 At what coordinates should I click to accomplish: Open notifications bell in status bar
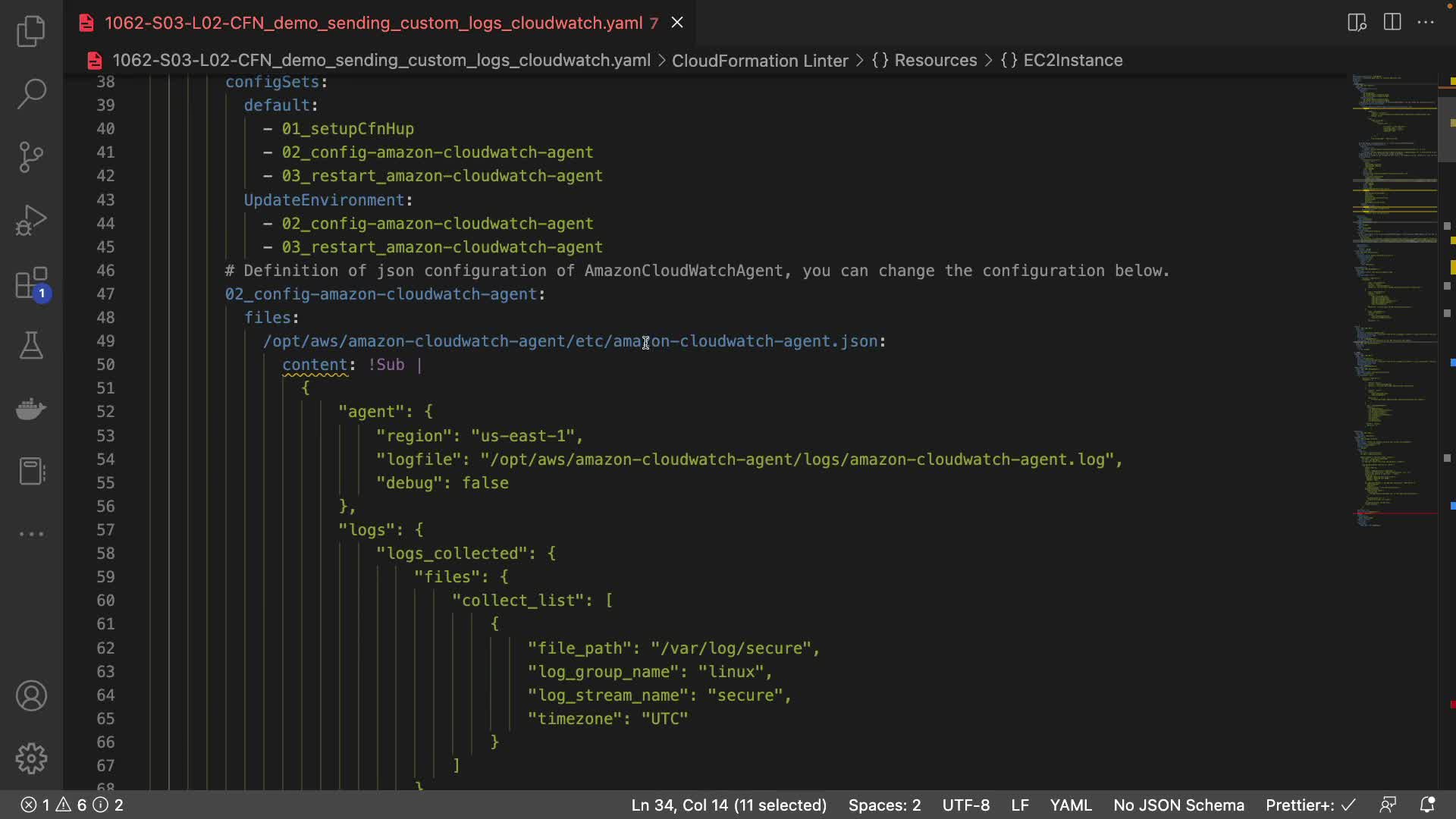point(1426,805)
